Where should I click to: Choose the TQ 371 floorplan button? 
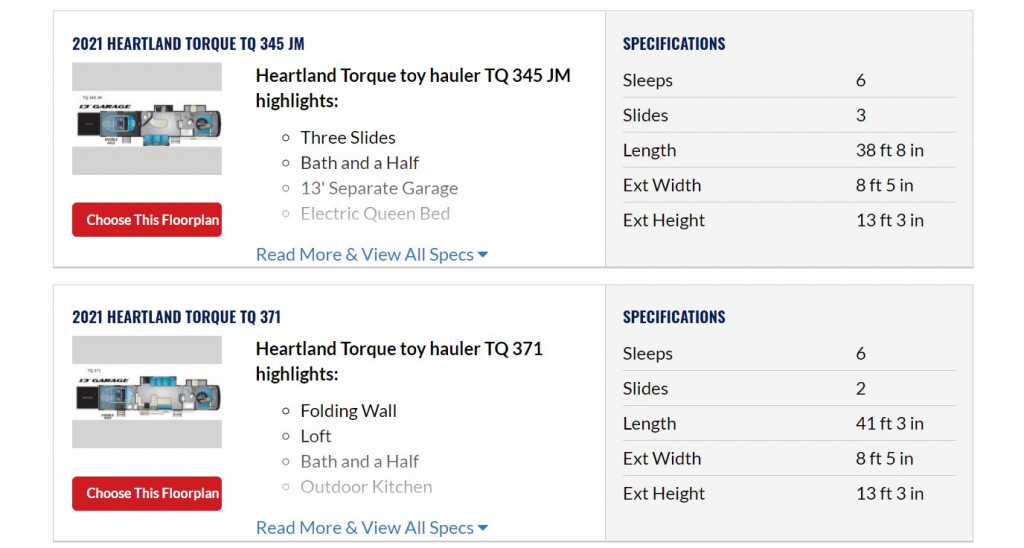[x=147, y=493]
